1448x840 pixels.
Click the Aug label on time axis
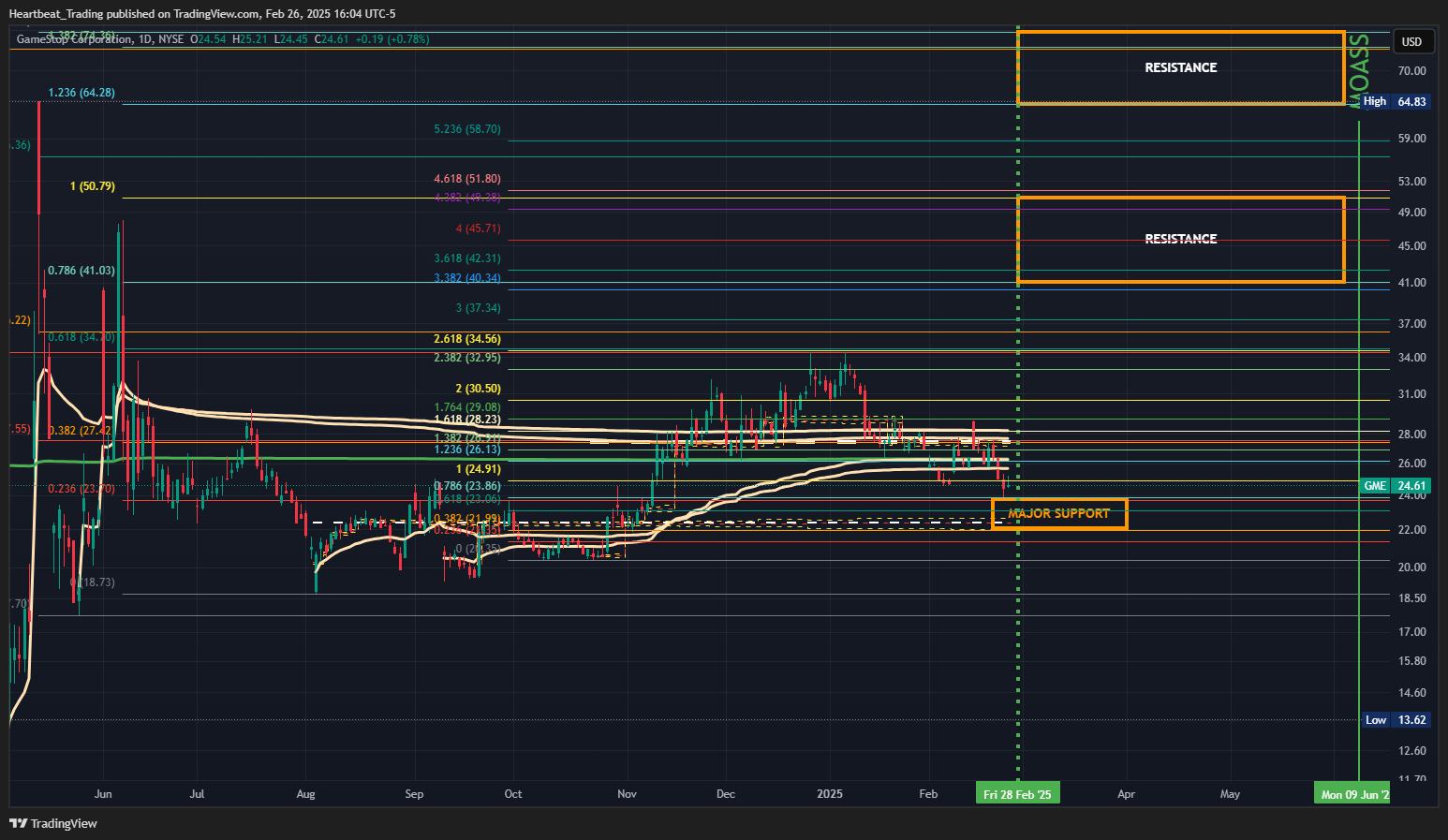click(305, 794)
